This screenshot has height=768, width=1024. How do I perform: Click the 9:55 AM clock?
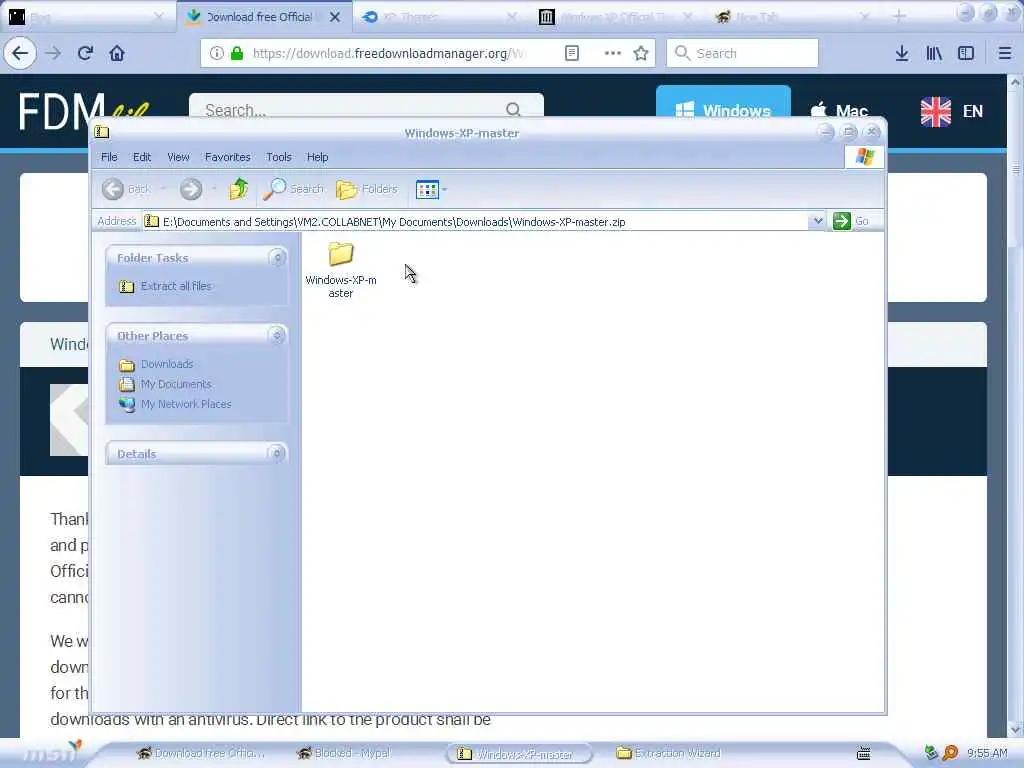coord(987,753)
